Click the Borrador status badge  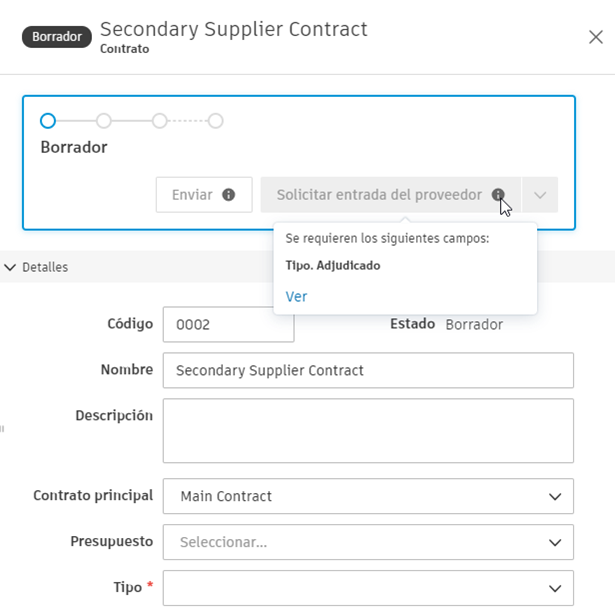pyautogui.click(x=57, y=37)
